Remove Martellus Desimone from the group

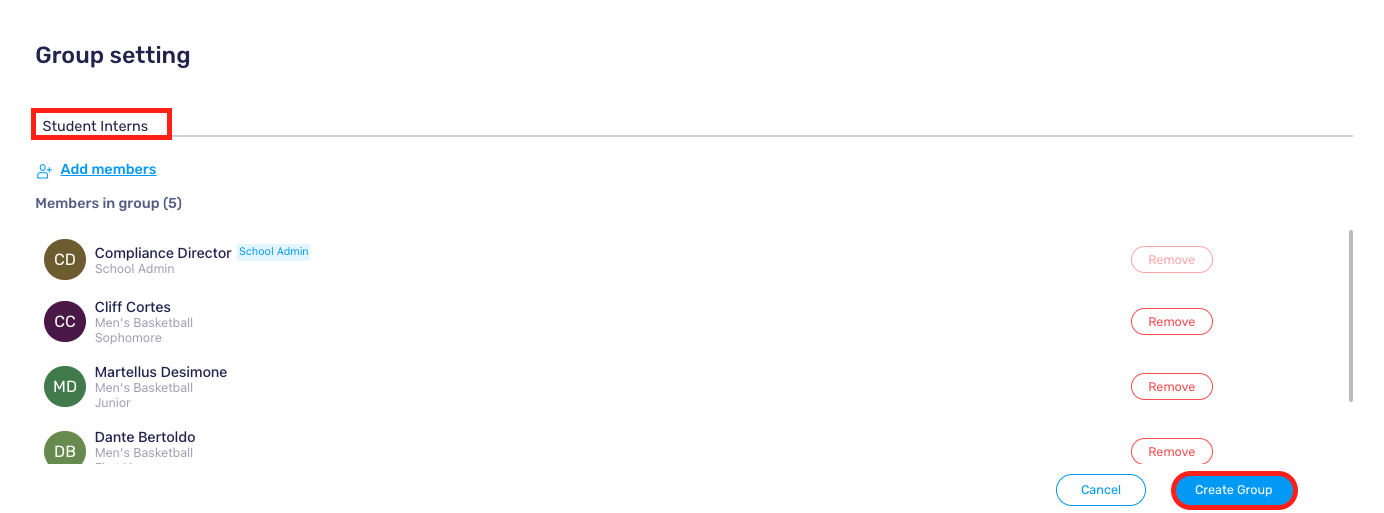coord(1171,387)
